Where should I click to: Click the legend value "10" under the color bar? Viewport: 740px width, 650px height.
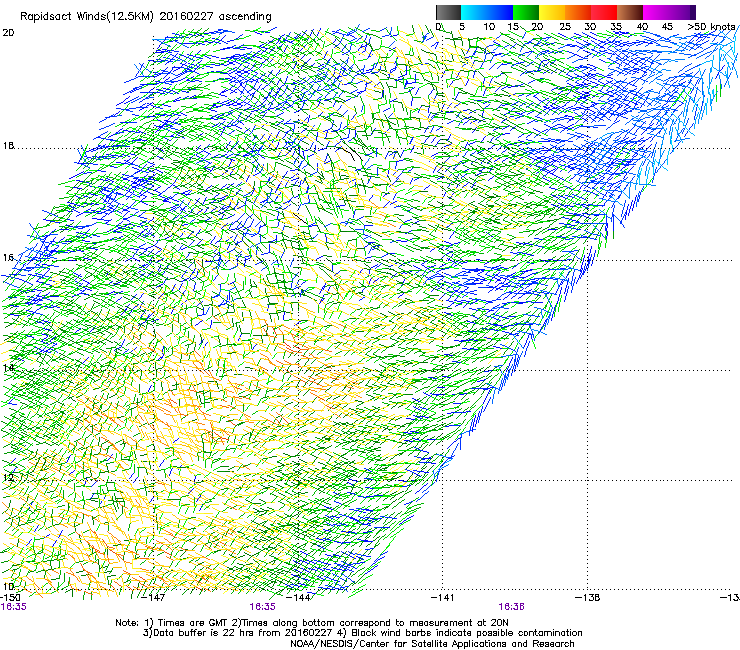(489, 27)
